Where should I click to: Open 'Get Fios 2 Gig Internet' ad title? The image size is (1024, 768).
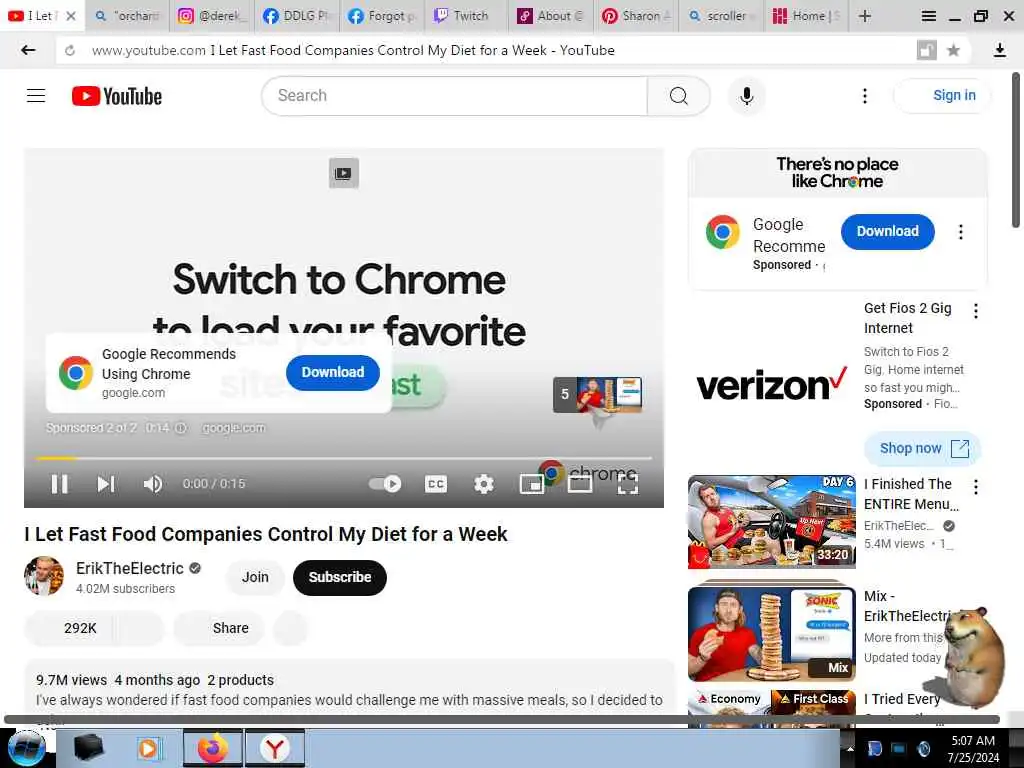coord(908,318)
